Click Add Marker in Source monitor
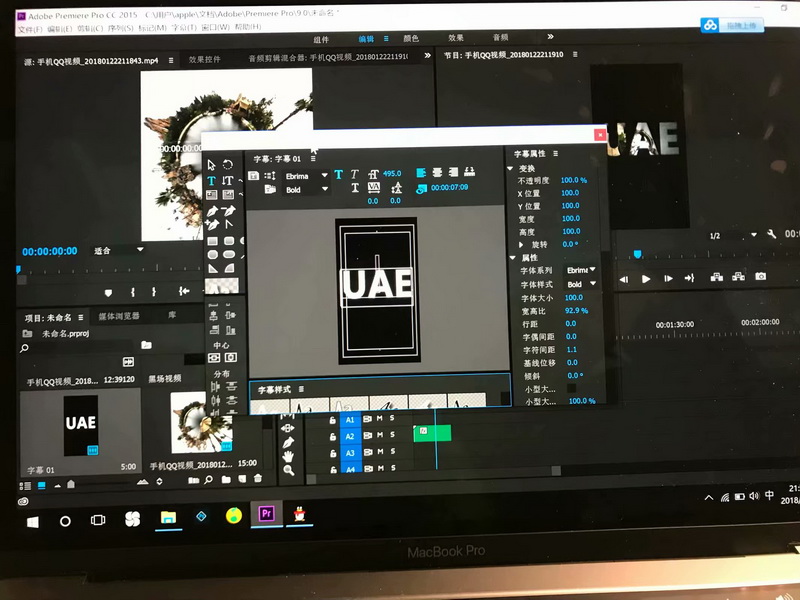This screenshot has height=600, width=800. point(108,293)
